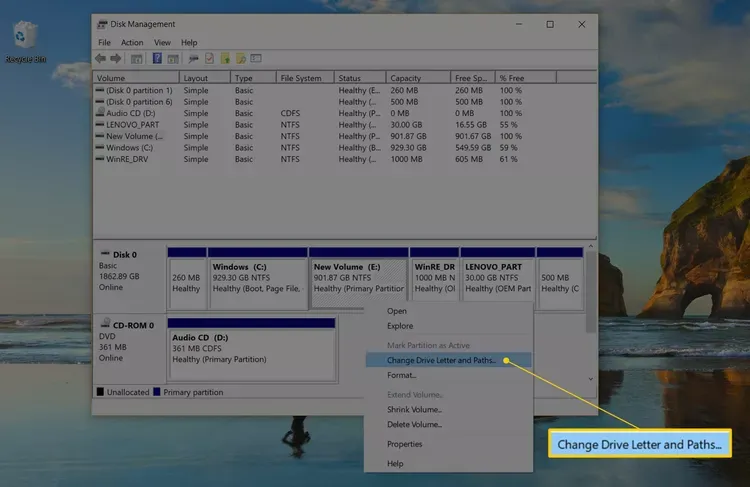The width and height of the screenshot is (750, 487).
Task: Select Delete Volume in context menu
Action: point(414,424)
